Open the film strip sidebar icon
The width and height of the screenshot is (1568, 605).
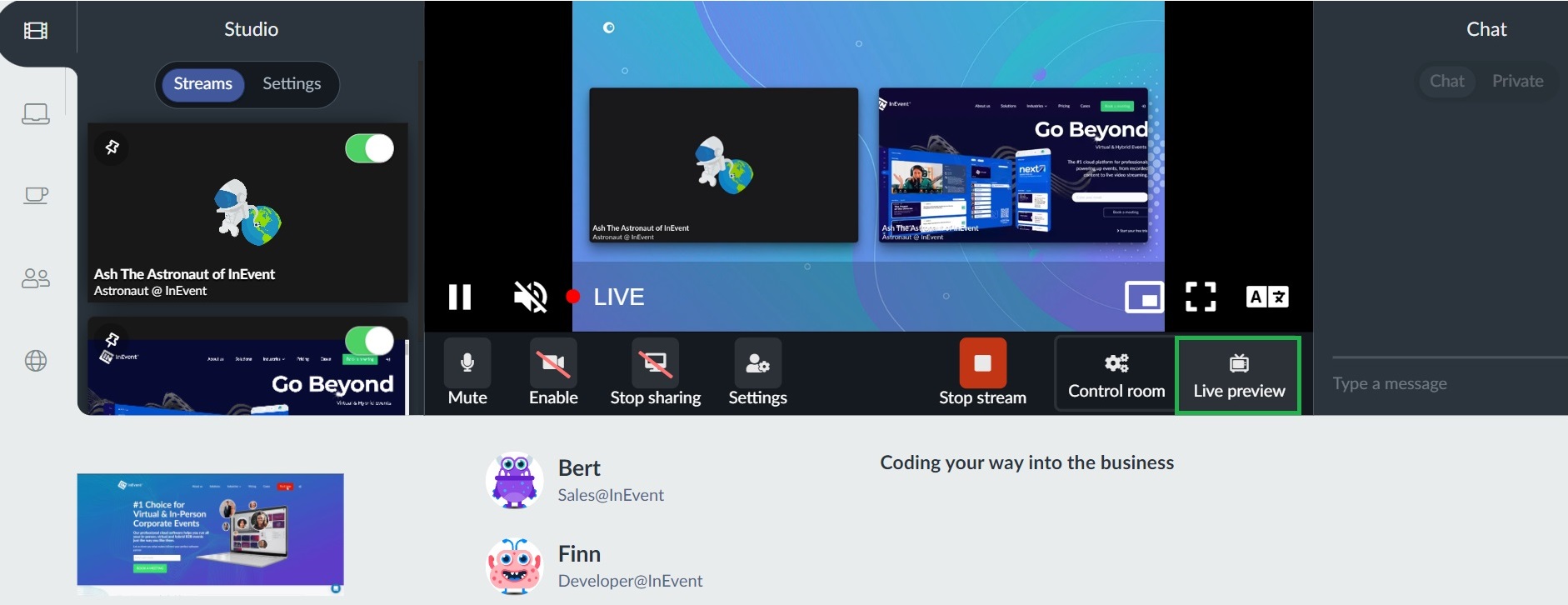[x=36, y=32]
